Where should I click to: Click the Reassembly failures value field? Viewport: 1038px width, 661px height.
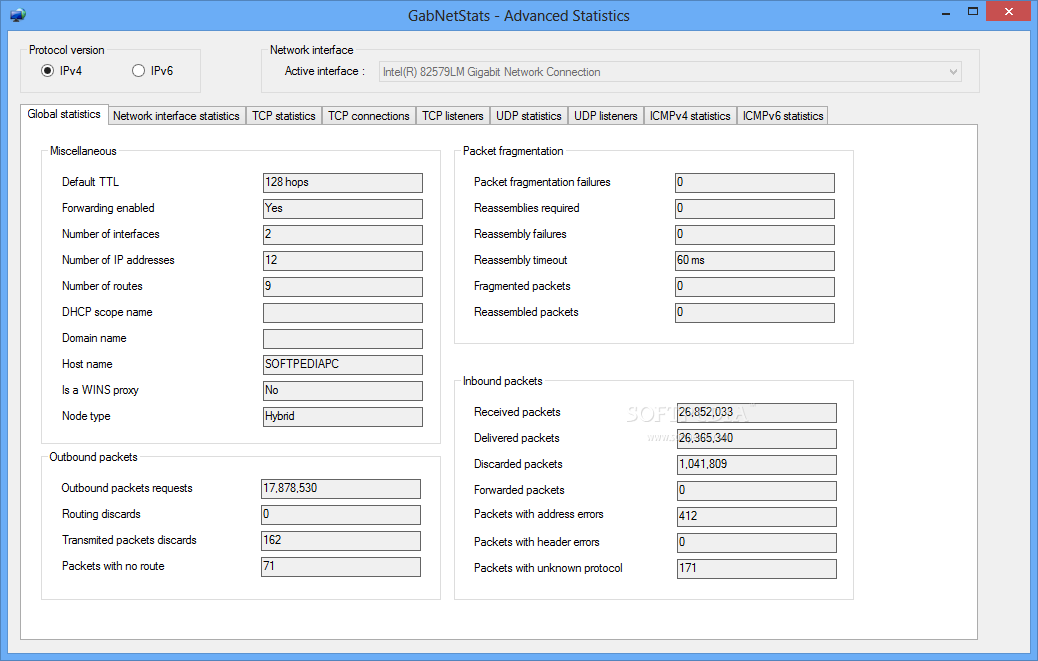(x=755, y=234)
